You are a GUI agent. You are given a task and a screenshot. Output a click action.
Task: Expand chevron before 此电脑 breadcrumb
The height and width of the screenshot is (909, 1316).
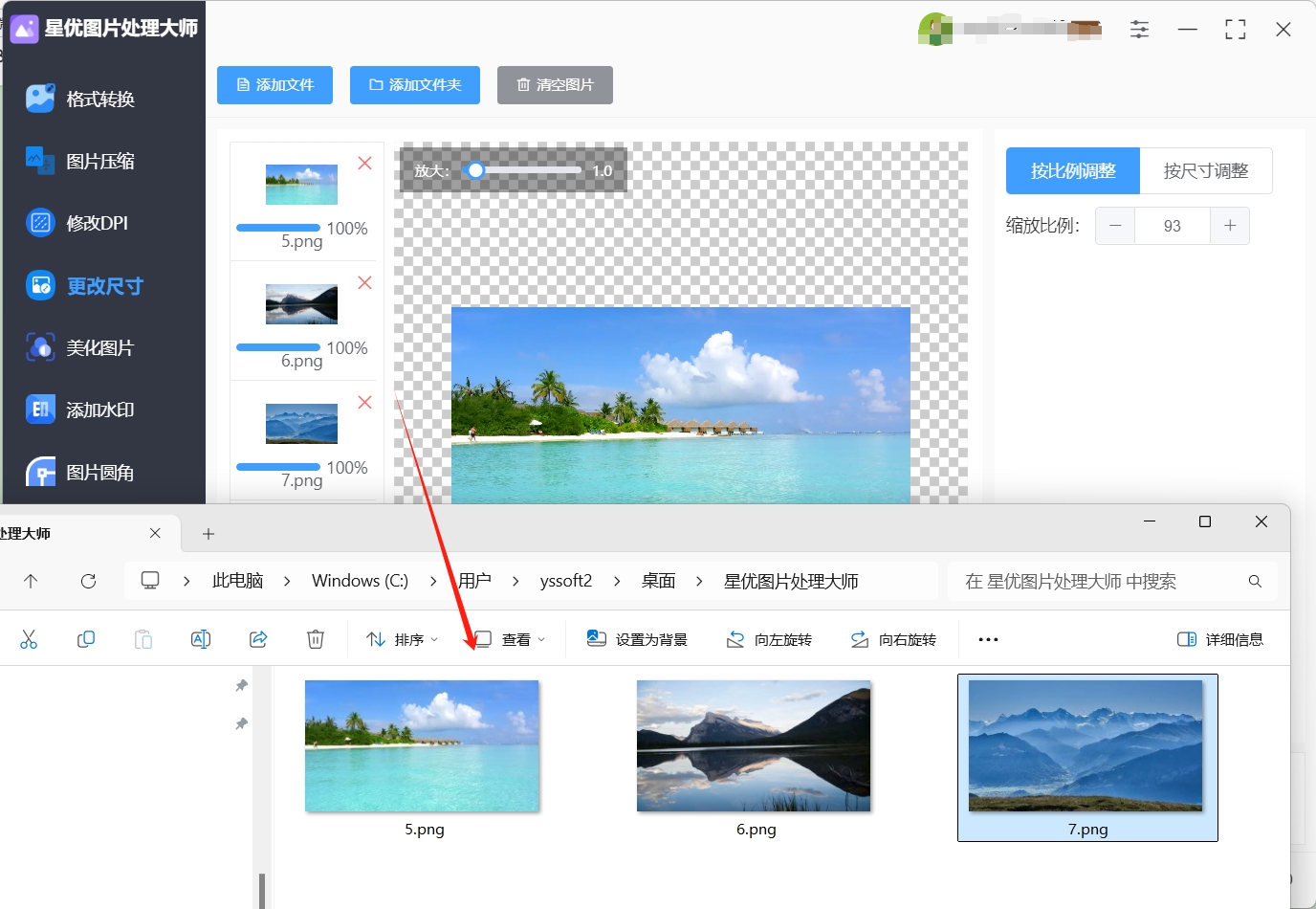(x=186, y=581)
